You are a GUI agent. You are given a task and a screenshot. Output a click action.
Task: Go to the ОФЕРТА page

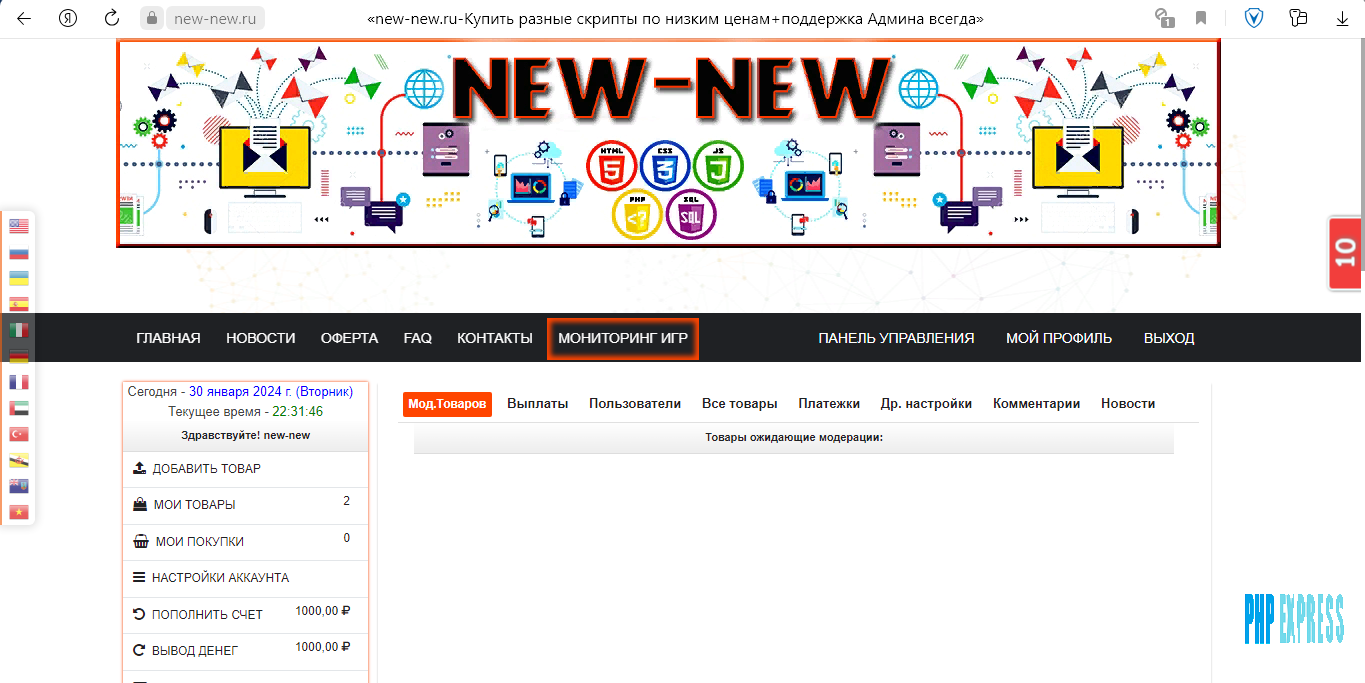click(349, 338)
